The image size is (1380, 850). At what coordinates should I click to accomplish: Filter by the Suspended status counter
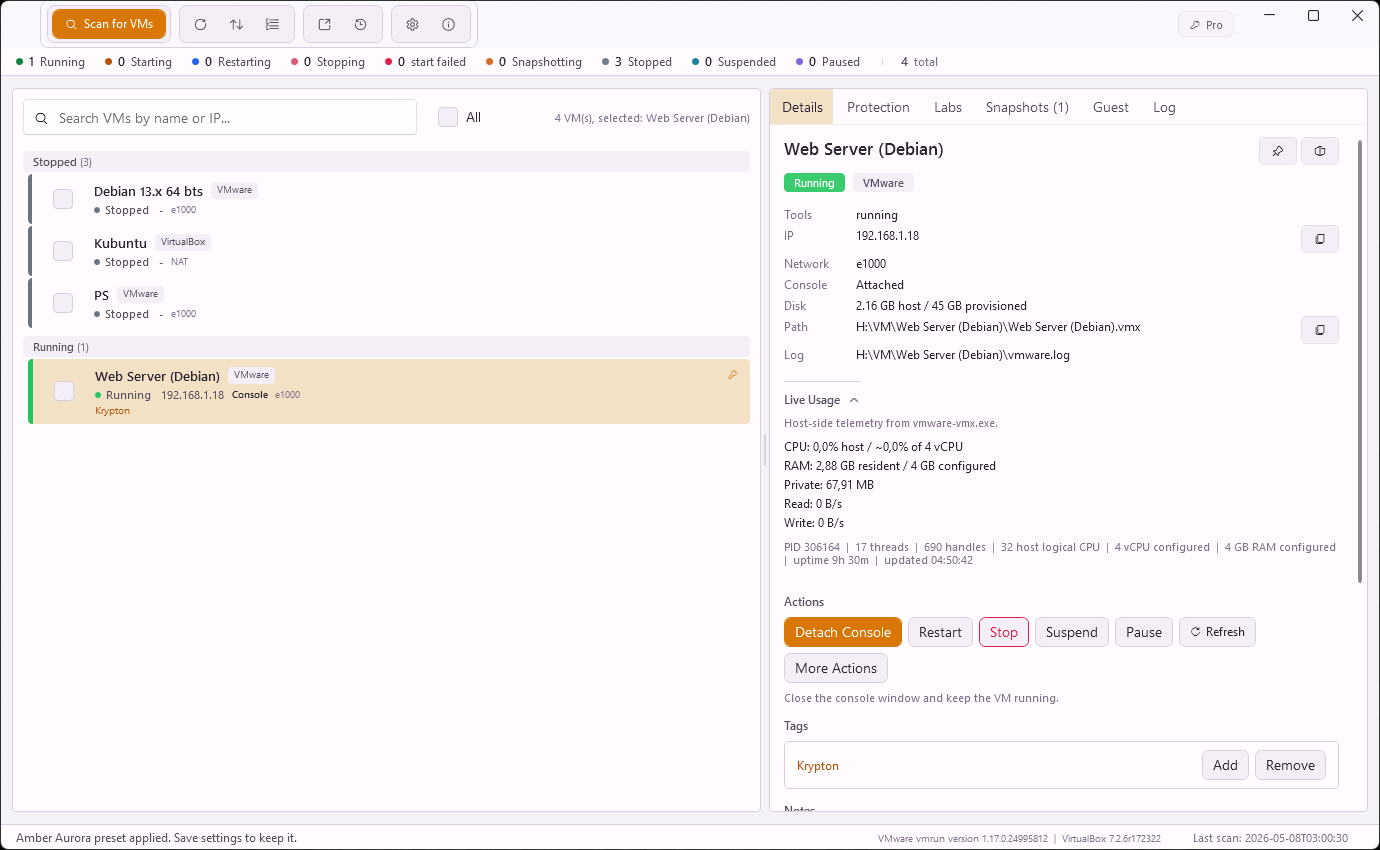pos(734,62)
